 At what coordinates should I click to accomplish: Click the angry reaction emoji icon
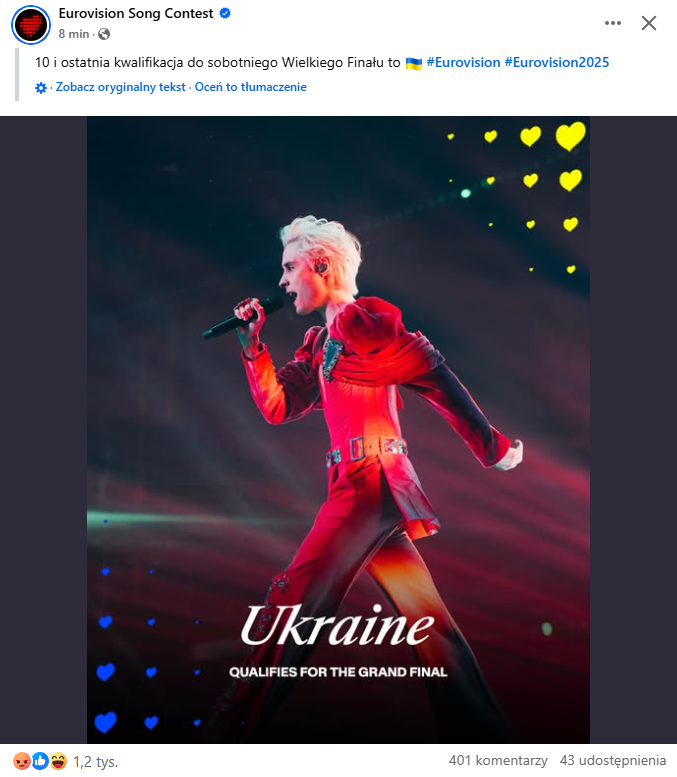click(22, 761)
